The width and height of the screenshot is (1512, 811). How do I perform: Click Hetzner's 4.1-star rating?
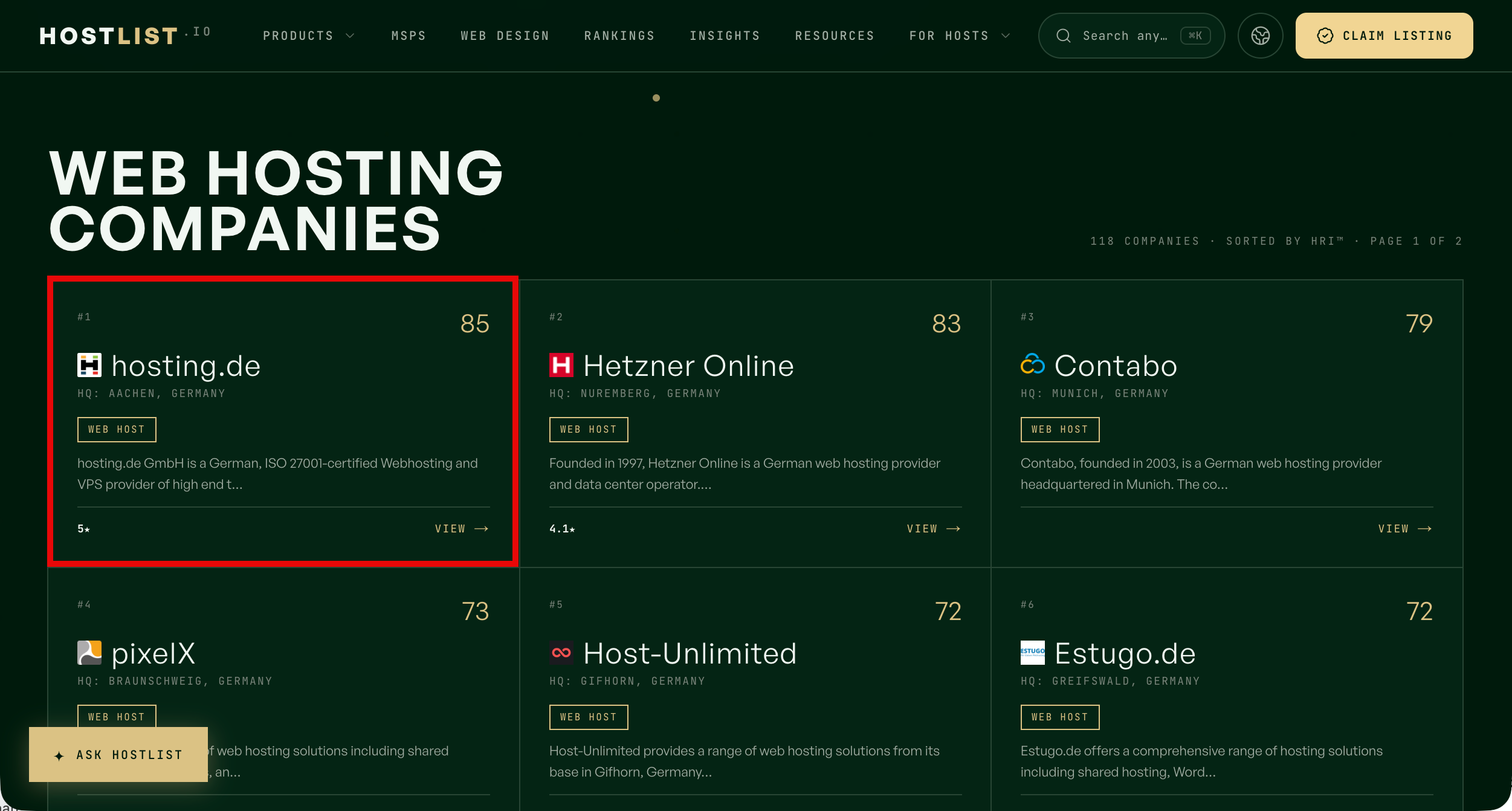(x=562, y=529)
